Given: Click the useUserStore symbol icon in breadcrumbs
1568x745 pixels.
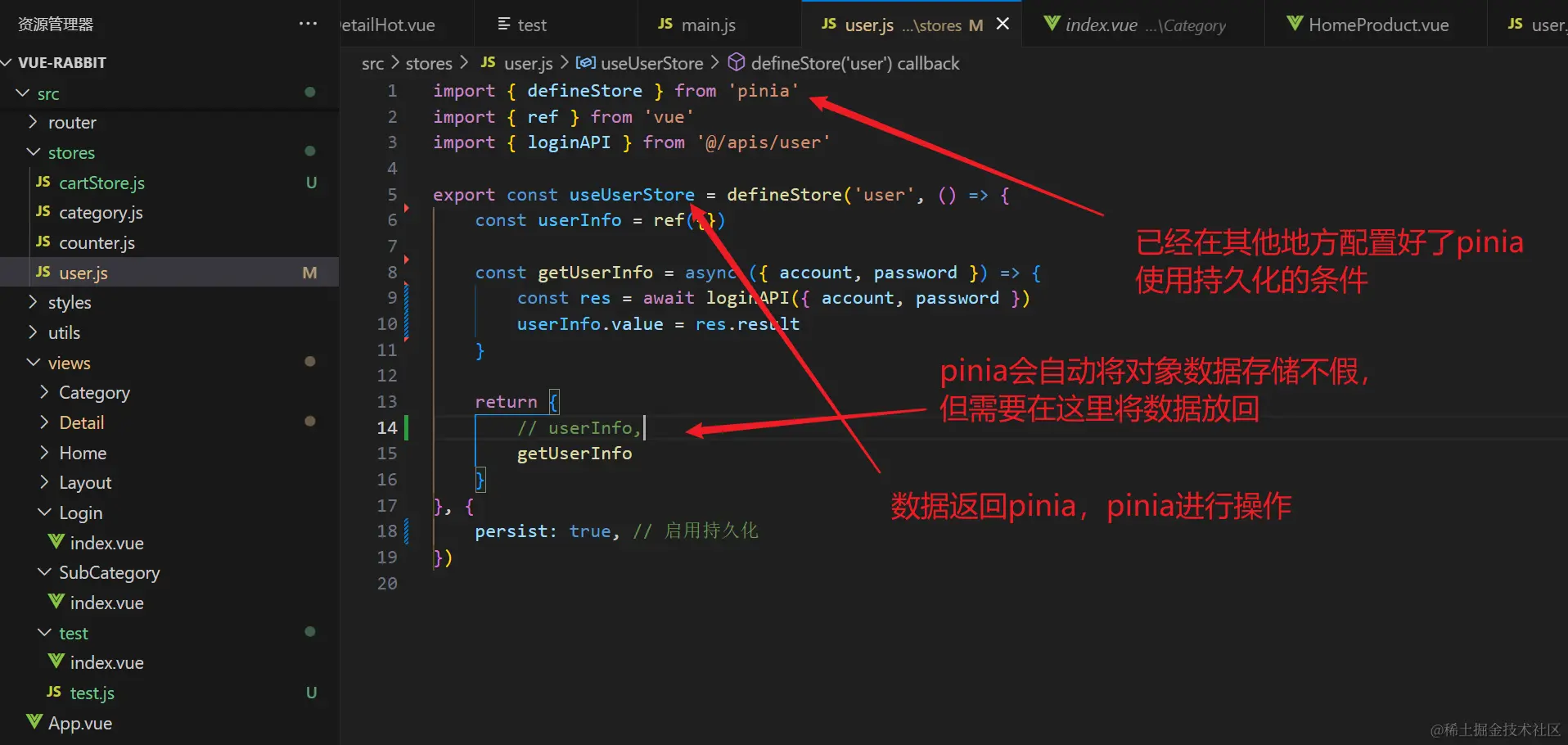Looking at the screenshot, I should 585,63.
